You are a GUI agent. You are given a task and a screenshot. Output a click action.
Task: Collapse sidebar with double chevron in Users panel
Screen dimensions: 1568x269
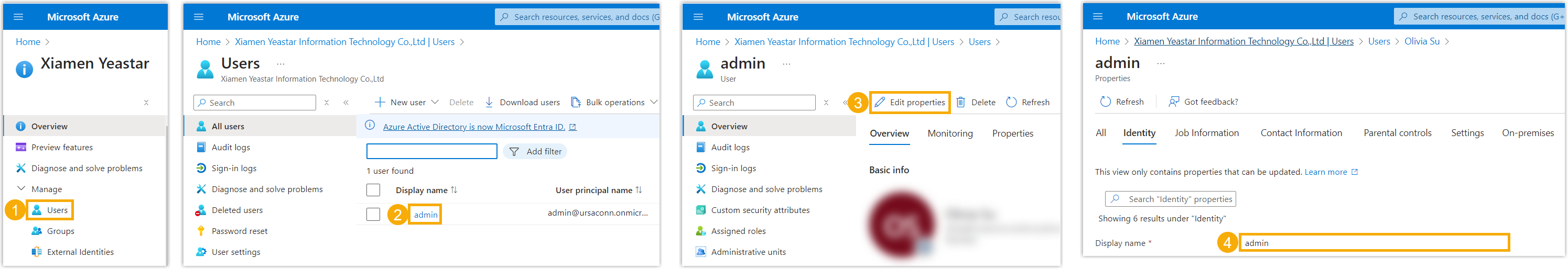346,103
